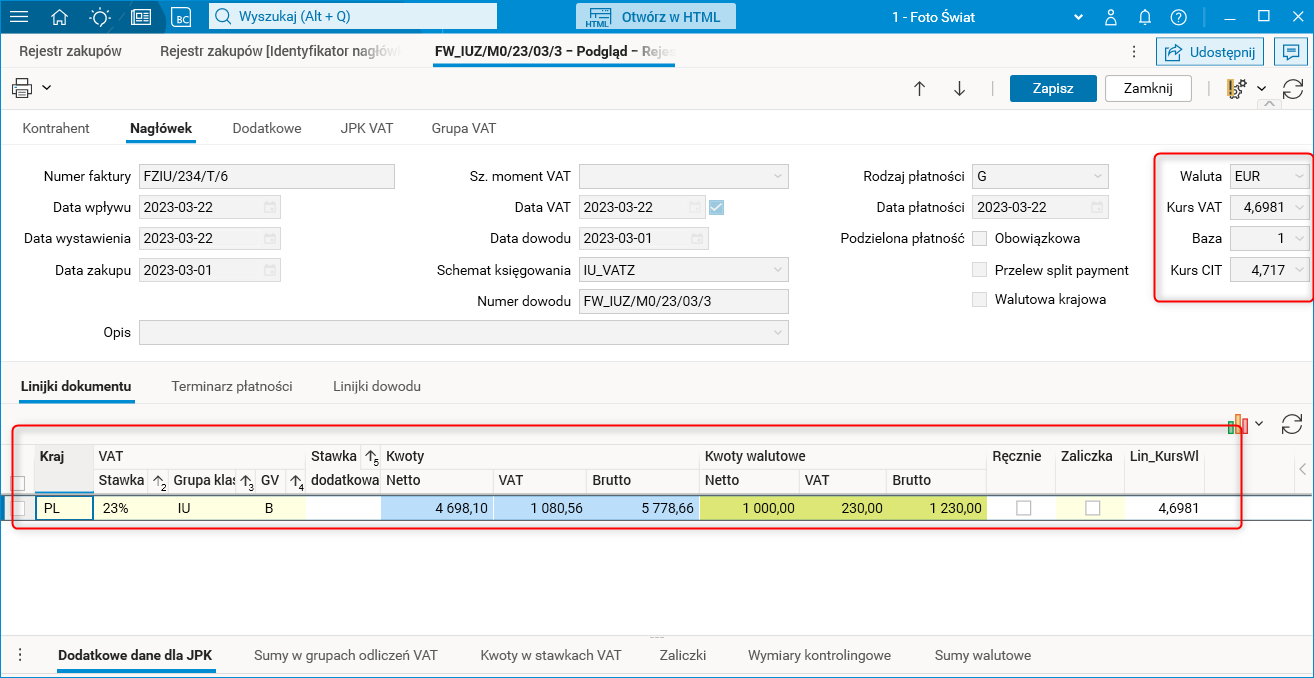This screenshot has height=678, width=1314.
Task: Open the hamburger main menu
Action: coord(19,17)
